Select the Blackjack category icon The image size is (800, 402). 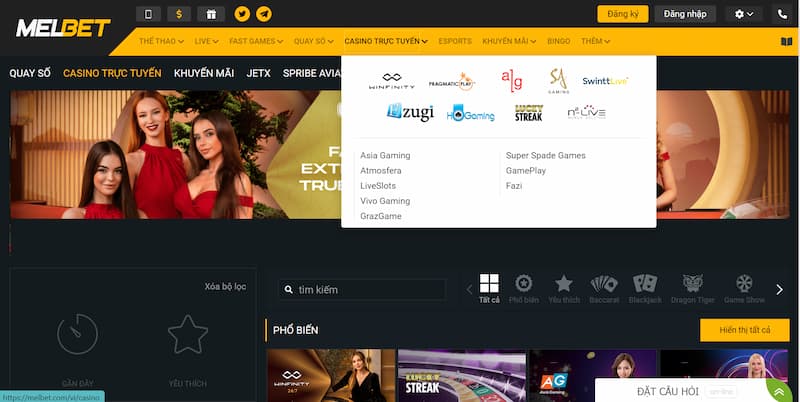point(645,288)
